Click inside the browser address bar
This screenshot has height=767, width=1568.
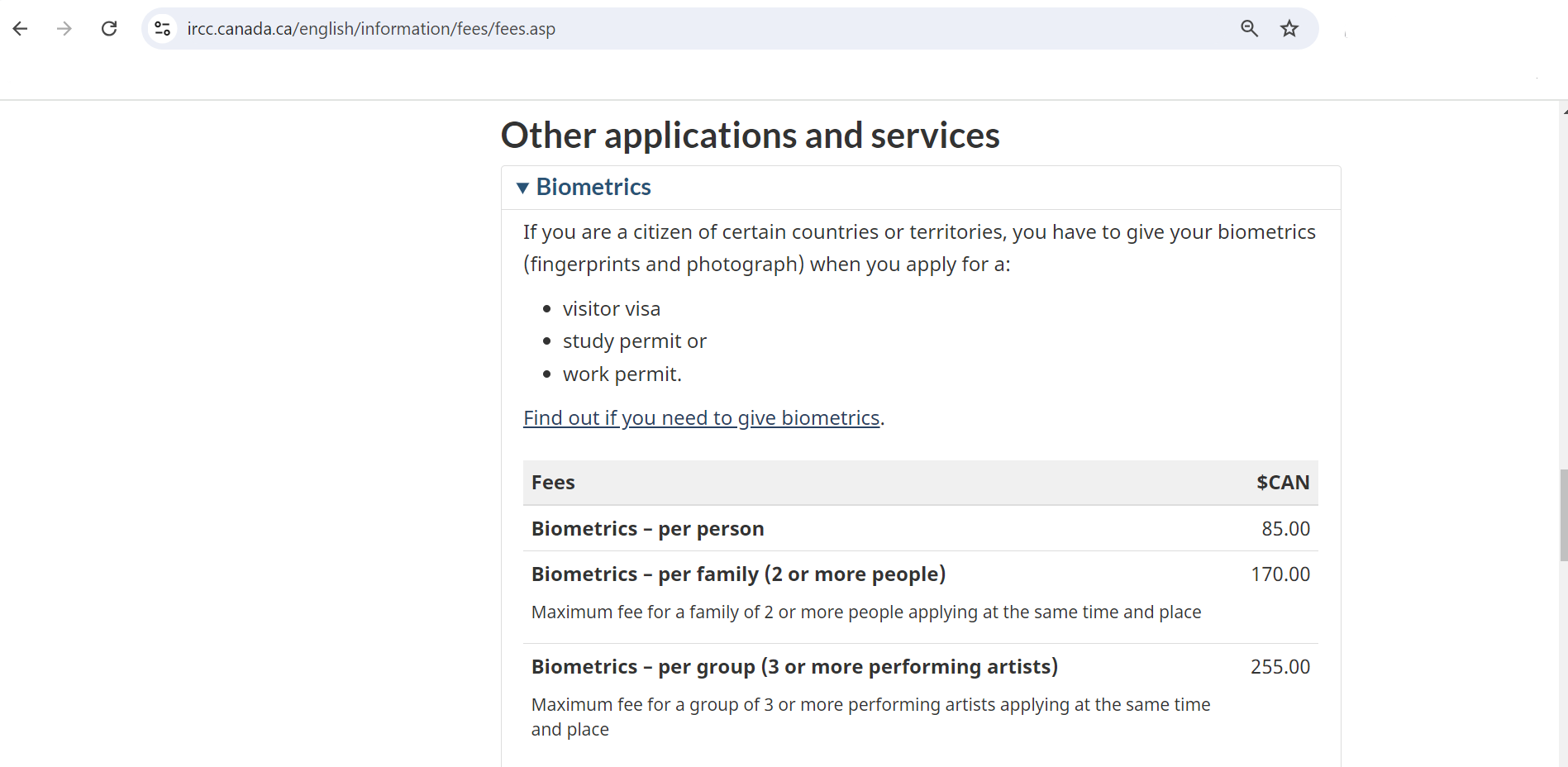(x=579, y=28)
